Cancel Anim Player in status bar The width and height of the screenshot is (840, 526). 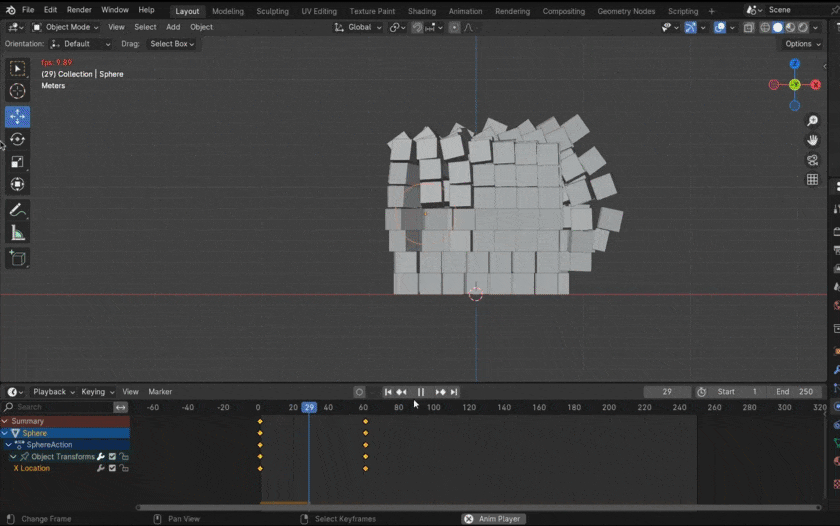469,519
